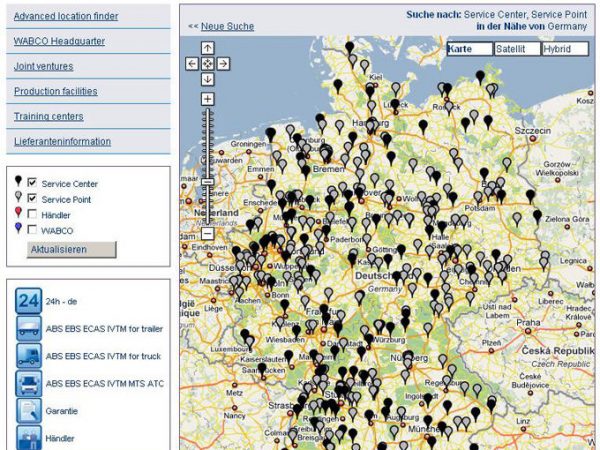Click 'ABS EBS ECAS IVTM for truck' text
Image resolution: width=600 pixels, height=450 pixels.
(103, 356)
